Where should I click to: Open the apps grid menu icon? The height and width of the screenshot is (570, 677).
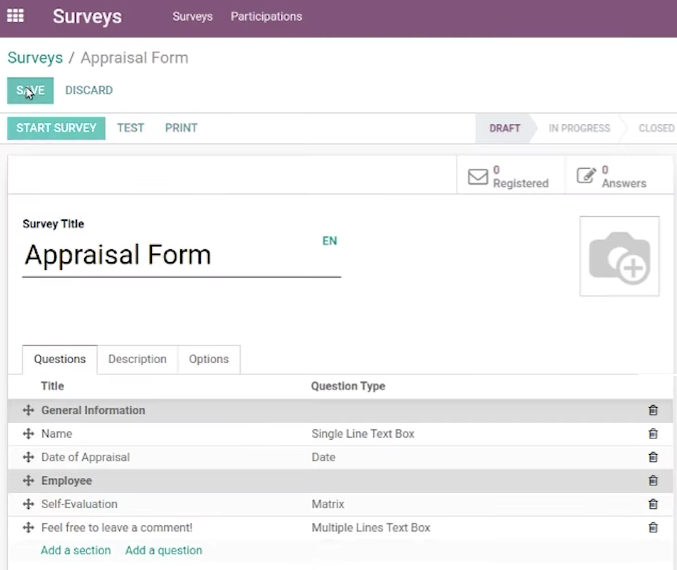tap(16, 16)
